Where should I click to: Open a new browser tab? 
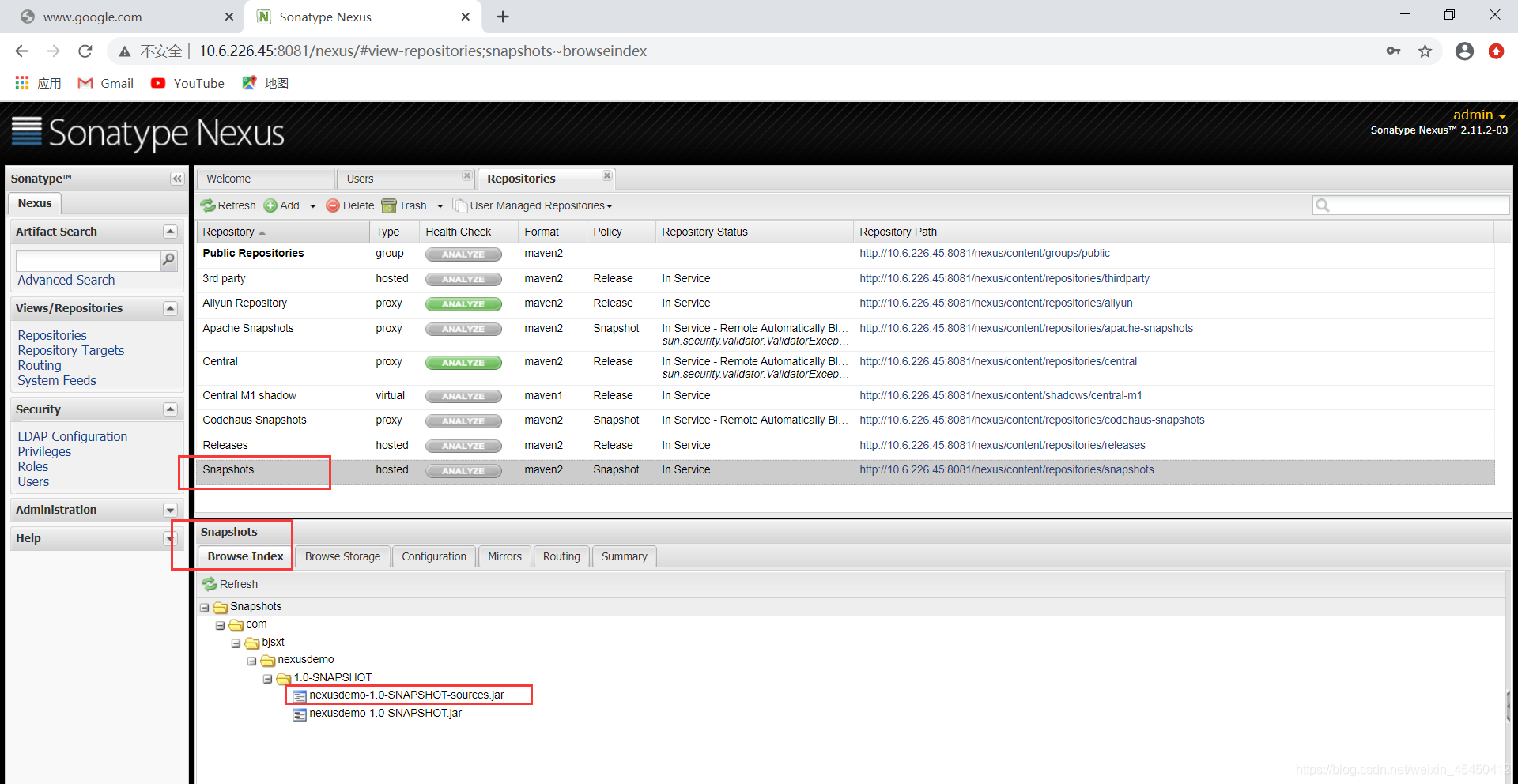coord(503,17)
